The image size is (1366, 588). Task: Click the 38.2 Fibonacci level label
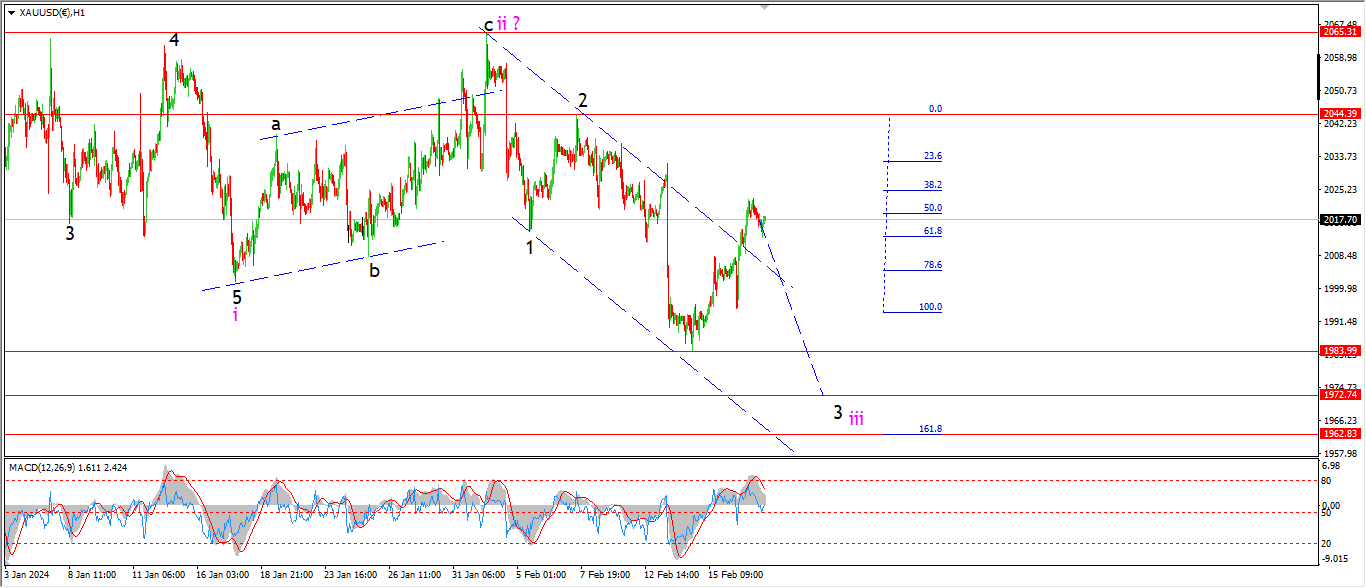click(932, 185)
